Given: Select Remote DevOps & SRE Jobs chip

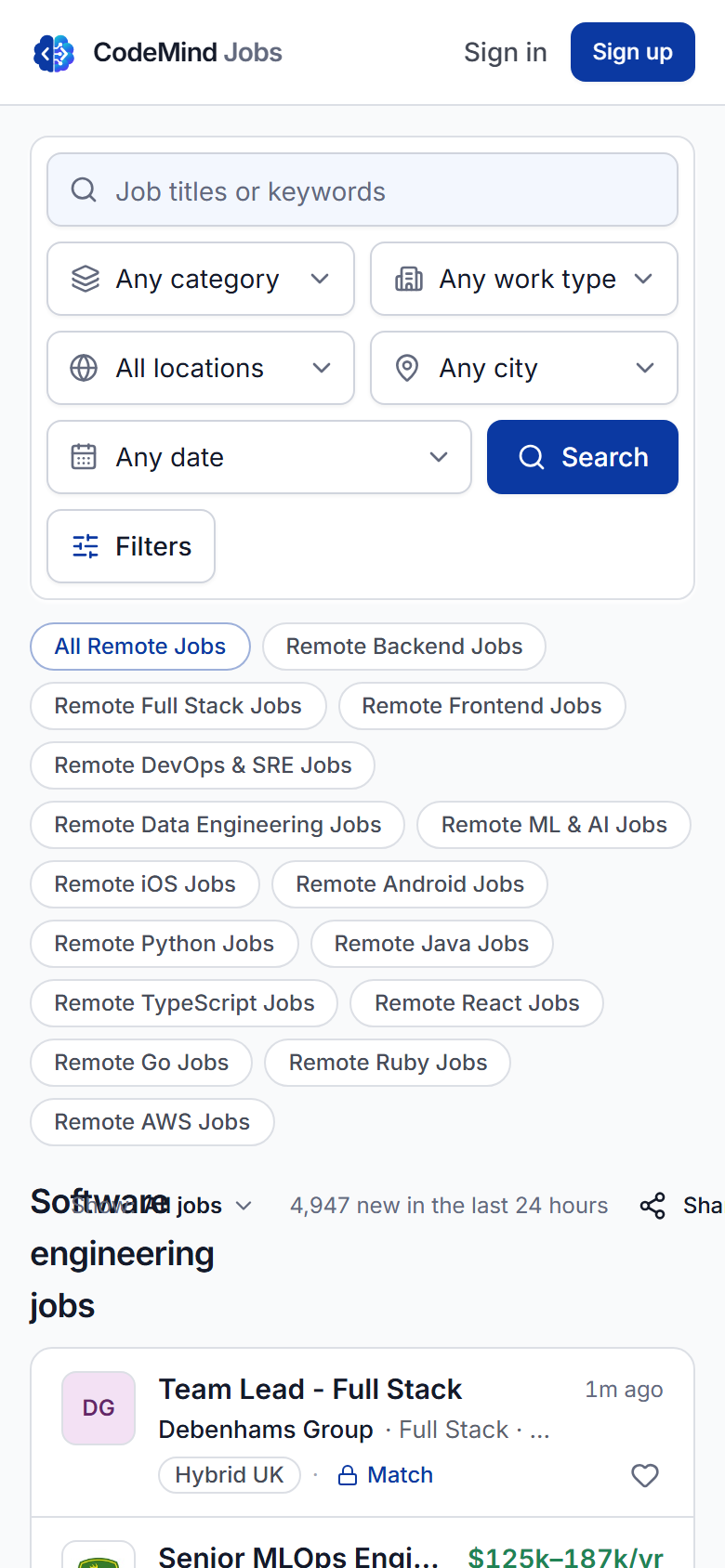Looking at the screenshot, I should point(203,765).
